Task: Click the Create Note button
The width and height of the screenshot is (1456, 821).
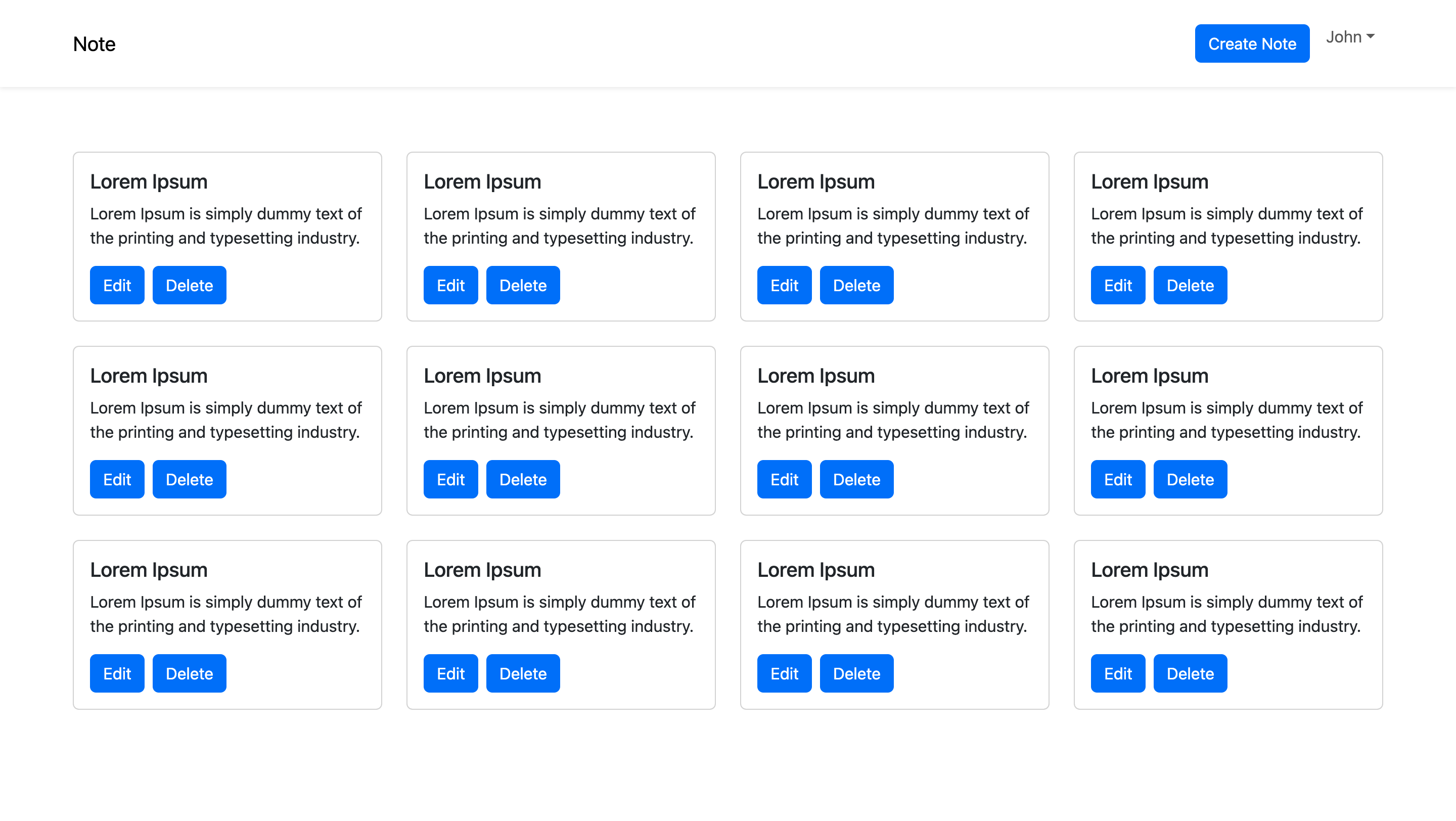Action: click(1251, 43)
